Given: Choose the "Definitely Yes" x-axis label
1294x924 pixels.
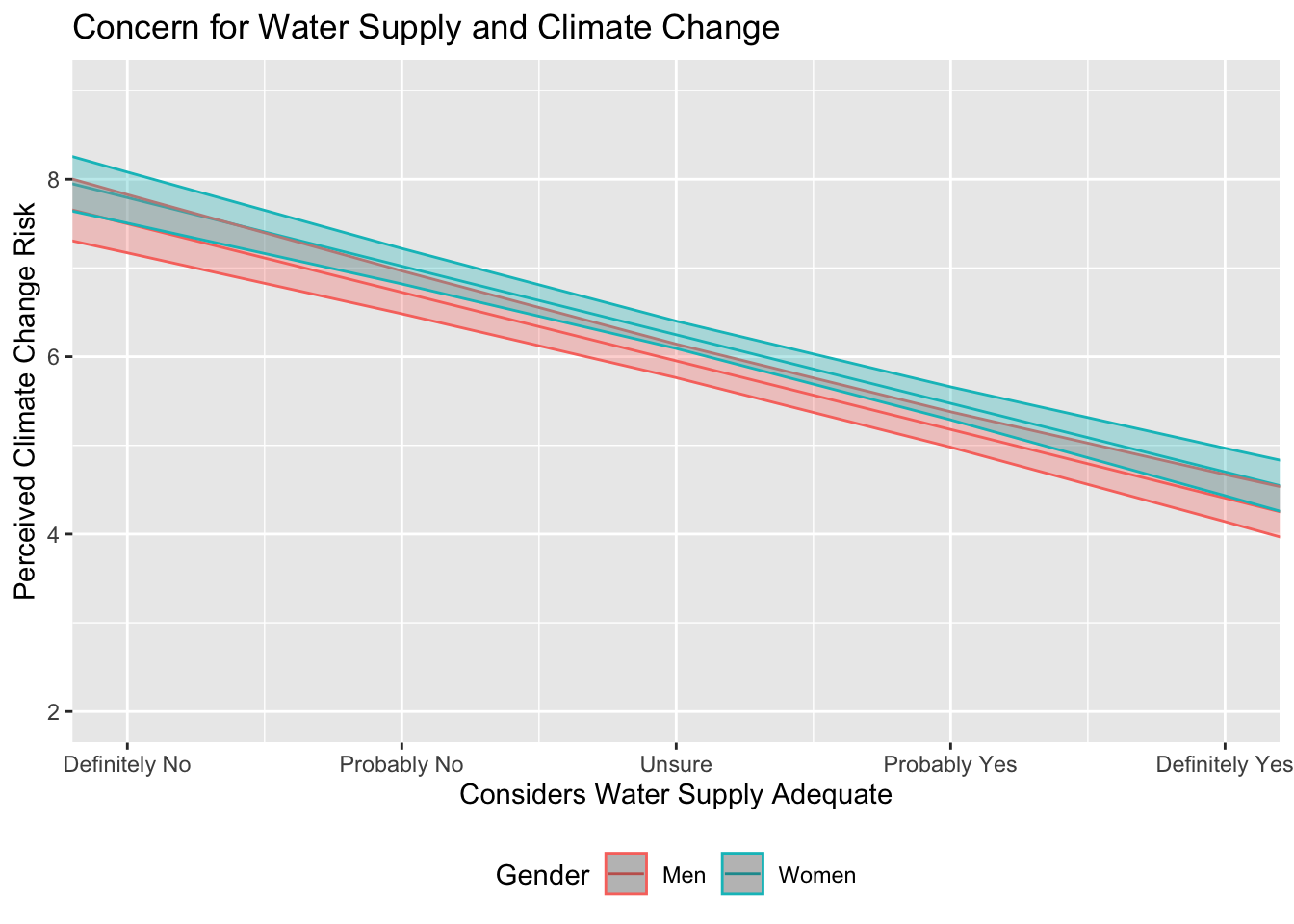Looking at the screenshot, I should pos(1224,765).
